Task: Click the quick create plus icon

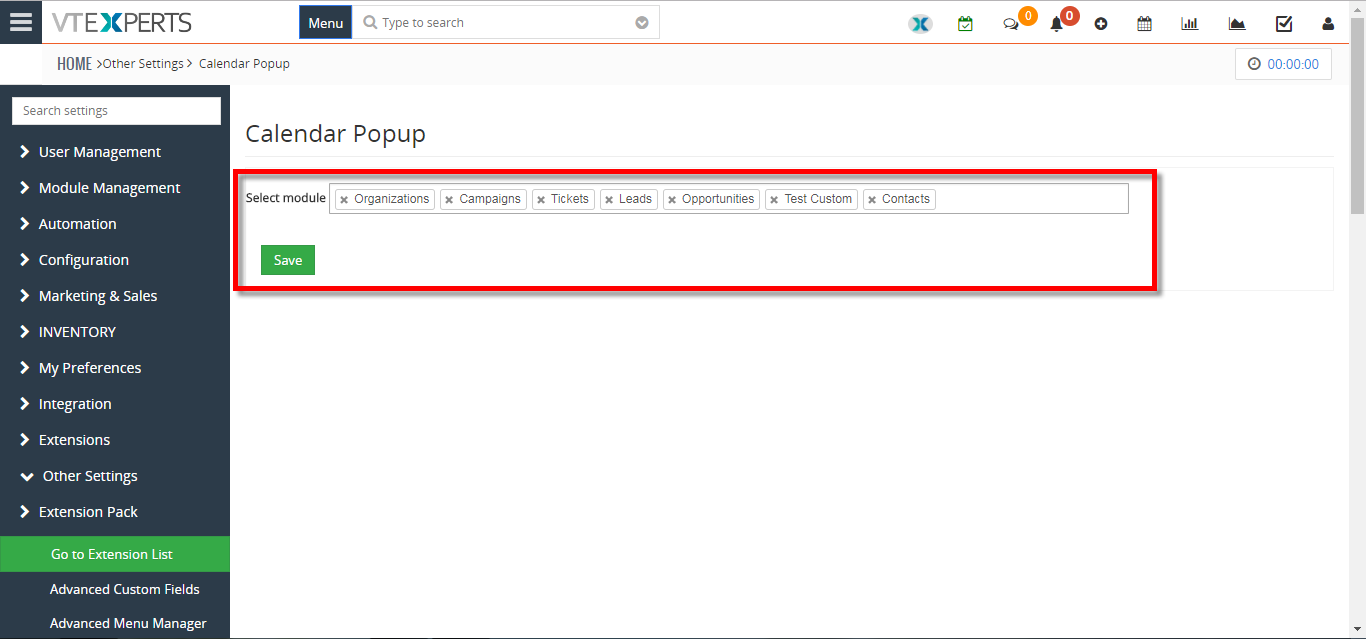Action: (1101, 24)
